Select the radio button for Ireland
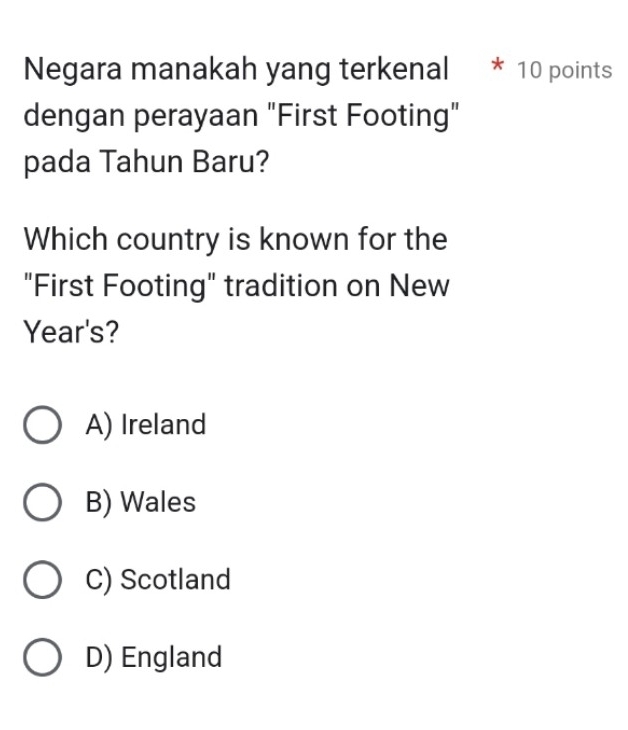628x730 pixels. tap(41, 425)
